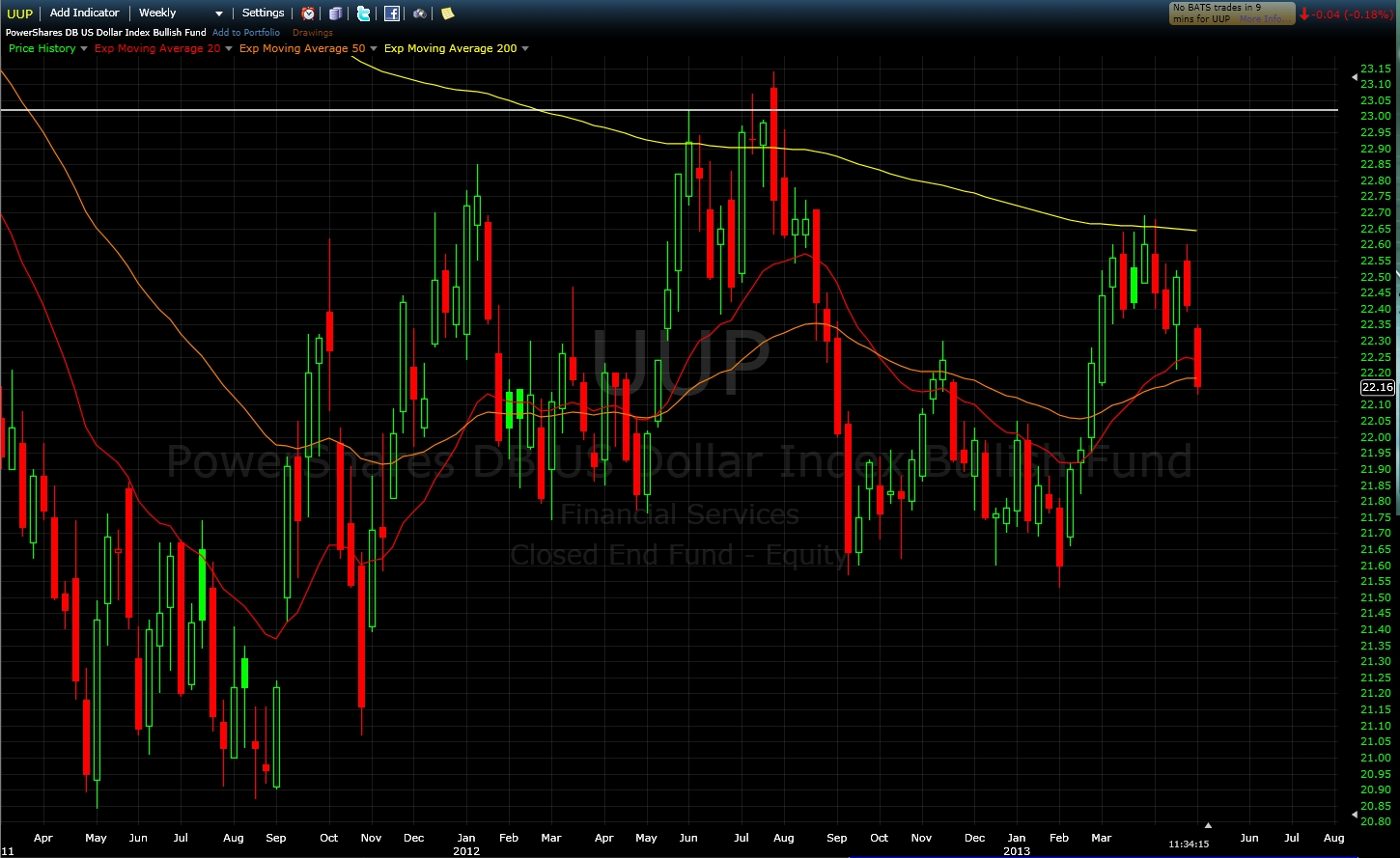Image resolution: width=1400 pixels, height=858 pixels.
Task: Click the PowerShares DB US Dollar fund name
Action: (x=106, y=33)
